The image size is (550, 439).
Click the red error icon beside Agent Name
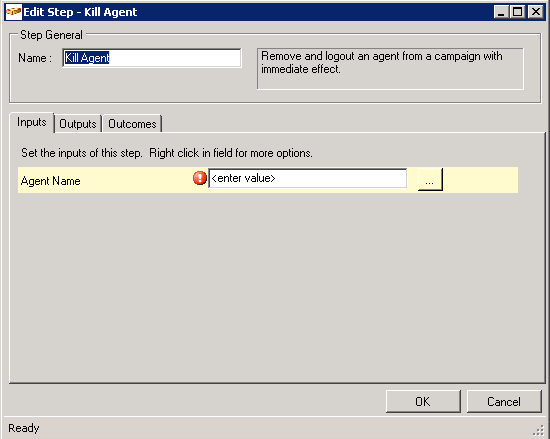coord(200,178)
